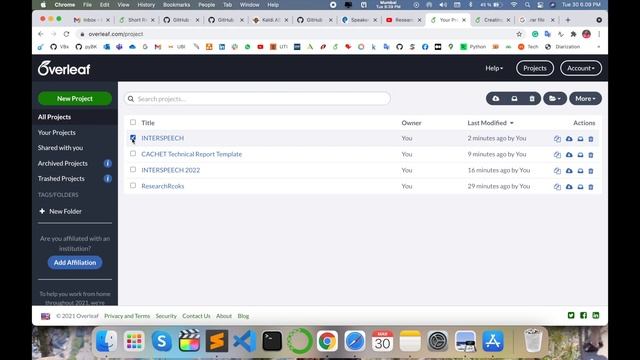This screenshot has width=640, height=360.
Task: Open info icon beside Trashed Projects
Action: pyautogui.click(x=108, y=178)
